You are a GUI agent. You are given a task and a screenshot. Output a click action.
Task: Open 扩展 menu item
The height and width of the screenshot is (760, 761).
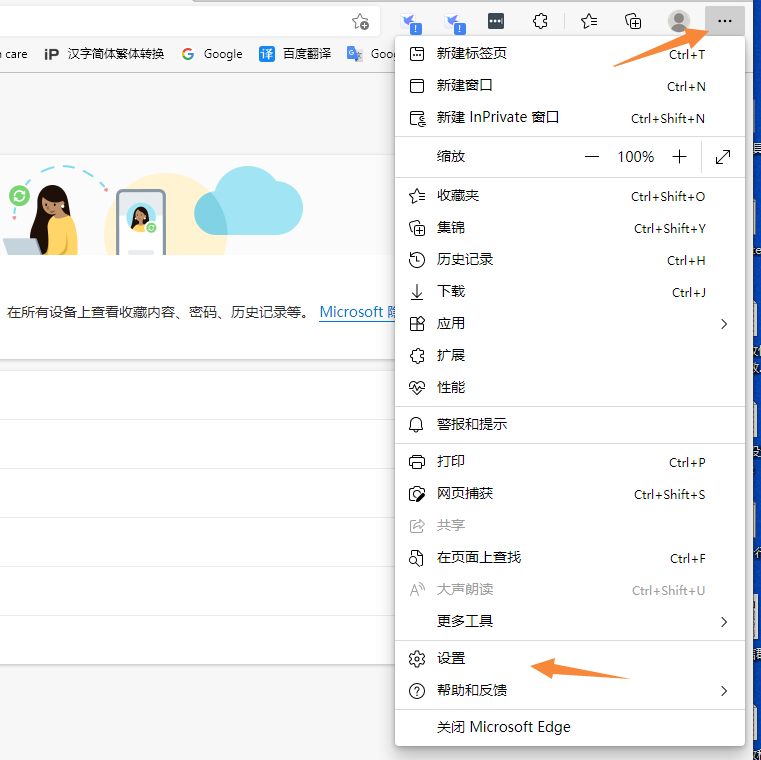[x=570, y=356]
